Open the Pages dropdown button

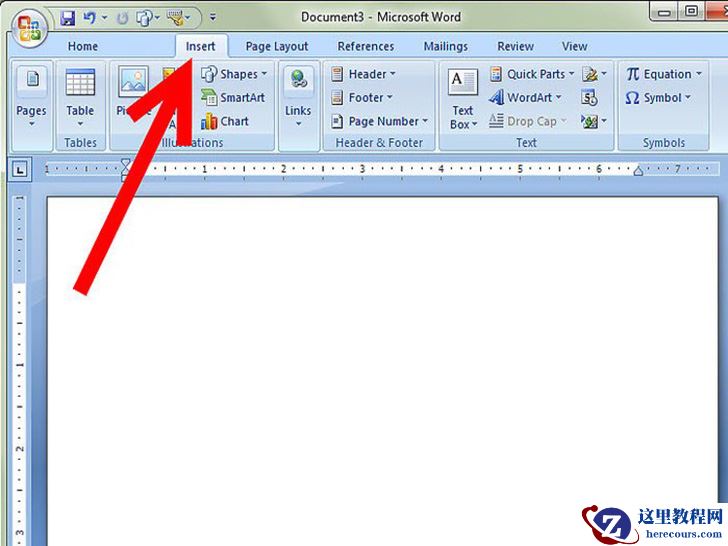[x=32, y=98]
